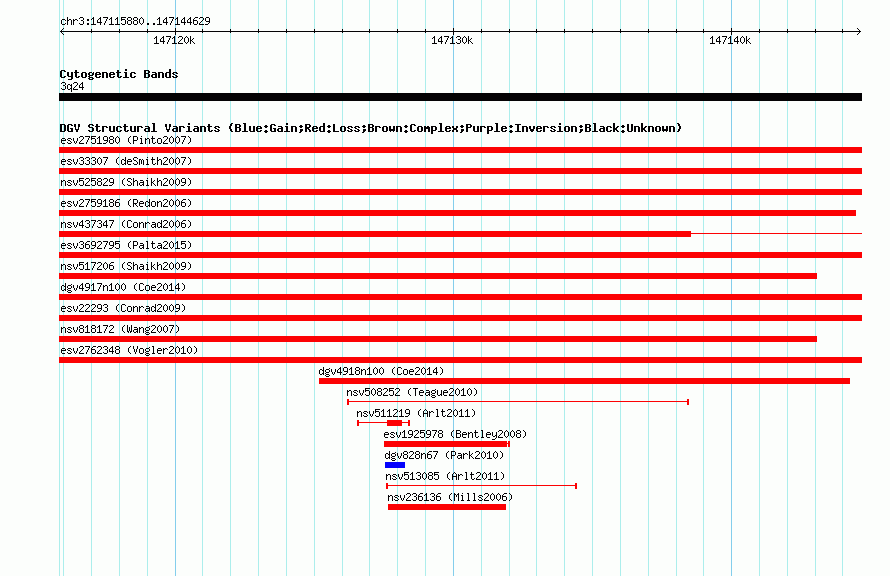This screenshot has height=576, width=890.
Task: Click the esv2751980 (Pinto2007) variant label
Action: pyautogui.click(x=126, y=140)
